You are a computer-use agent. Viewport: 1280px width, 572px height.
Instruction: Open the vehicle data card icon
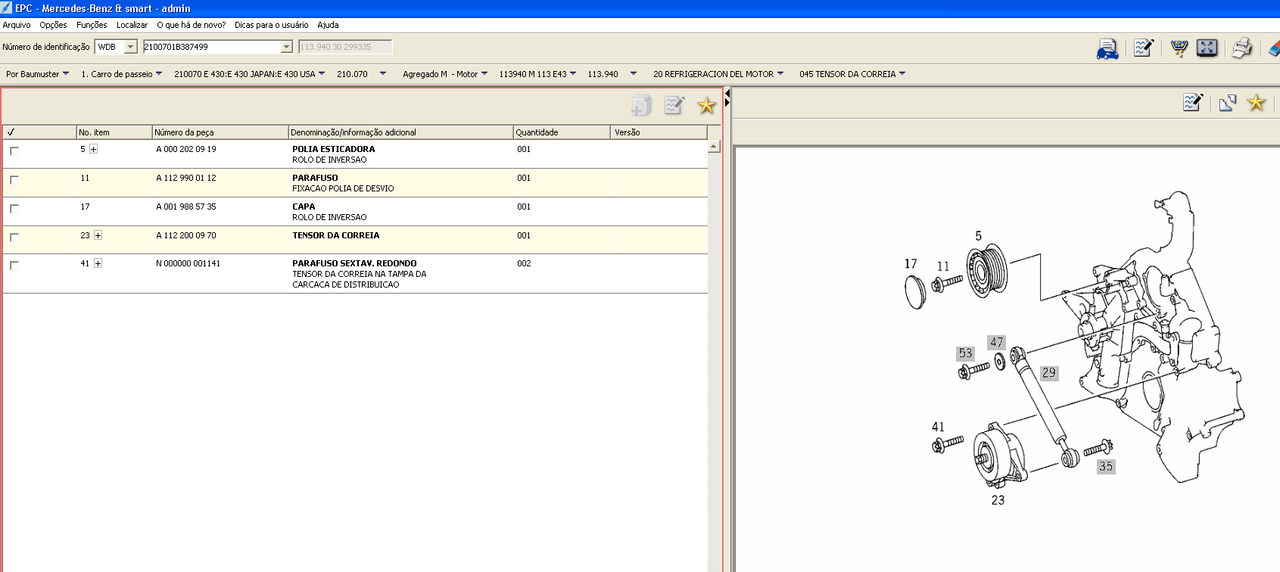pyautogui.click(x=1107, y=48)
